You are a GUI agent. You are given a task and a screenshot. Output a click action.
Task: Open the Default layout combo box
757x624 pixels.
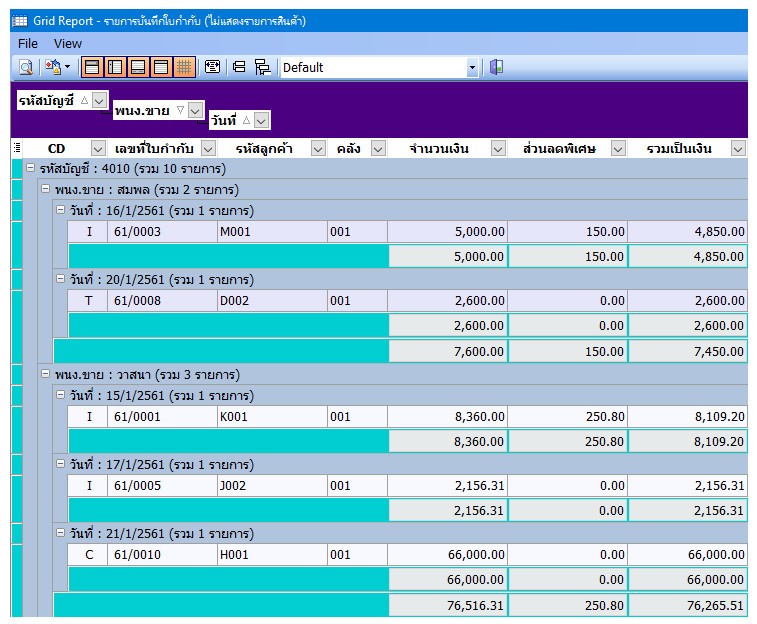click(472, 68)
